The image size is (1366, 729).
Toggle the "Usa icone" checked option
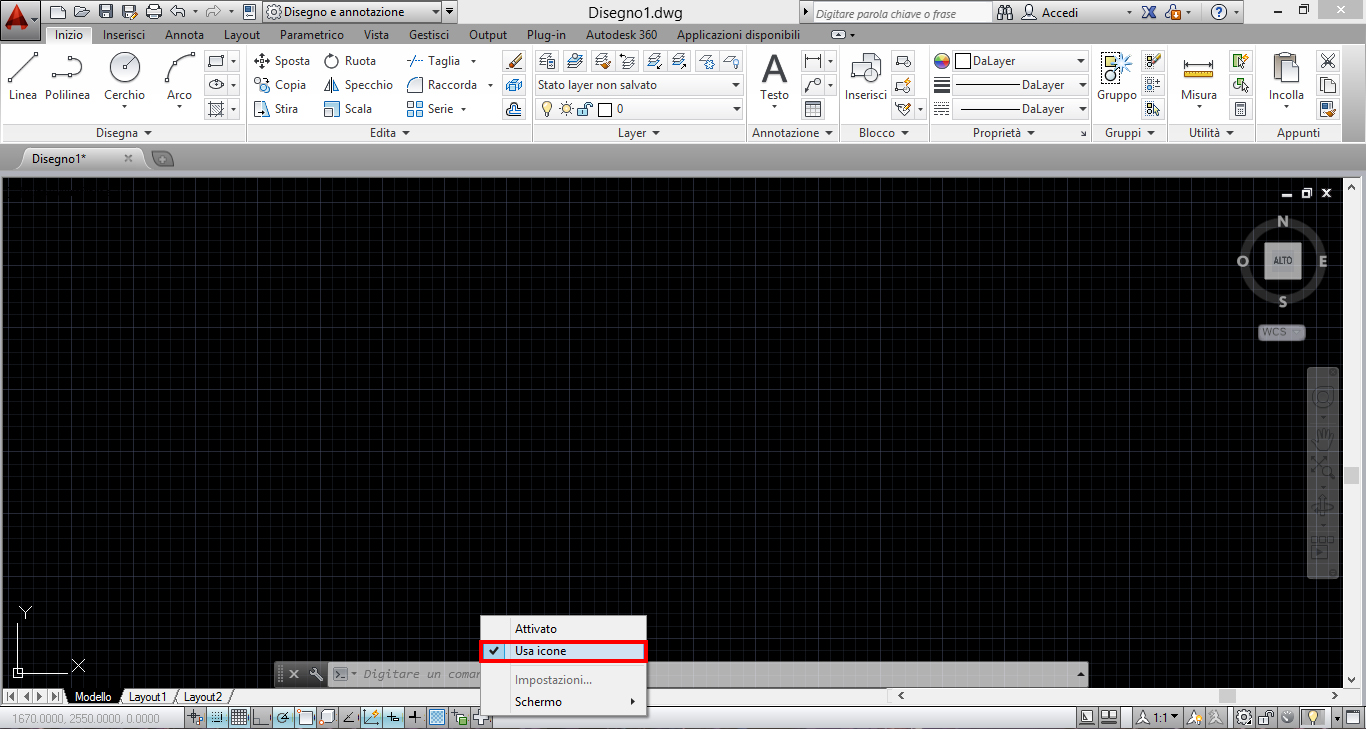tap(563, 651)
